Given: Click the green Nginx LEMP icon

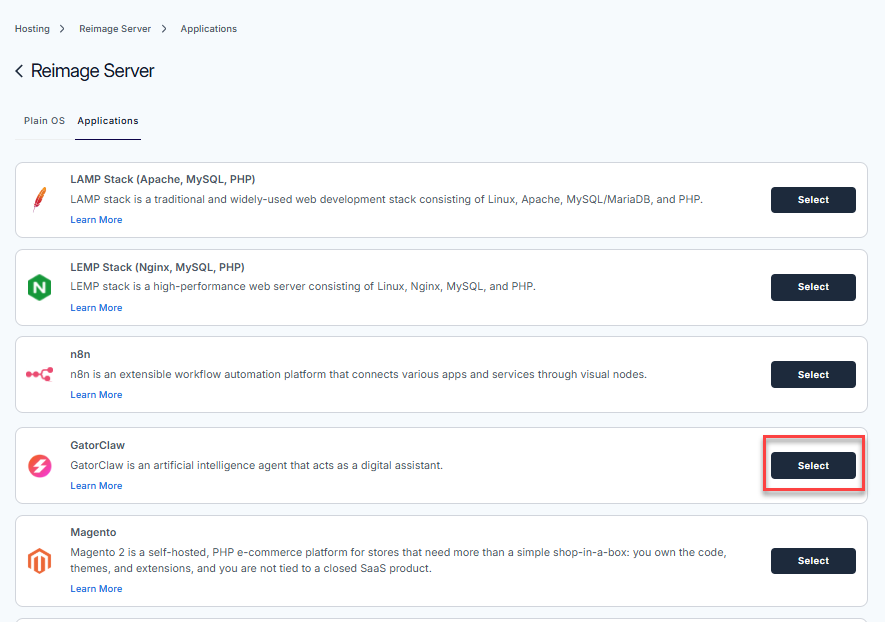Looking at the screenshot, I should [x=40, y=287].
